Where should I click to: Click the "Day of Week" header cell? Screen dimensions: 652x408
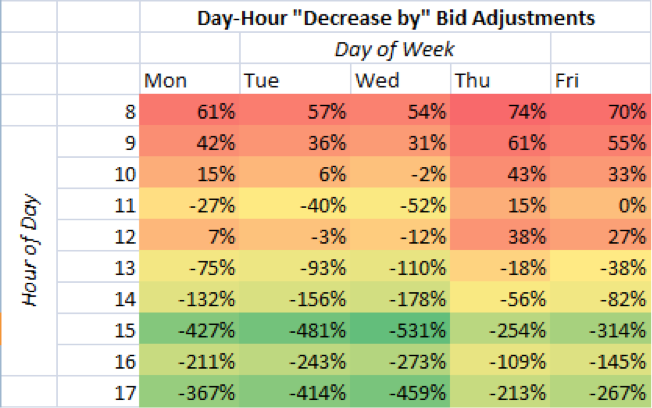pyautogui.click(x=395, y=49)
